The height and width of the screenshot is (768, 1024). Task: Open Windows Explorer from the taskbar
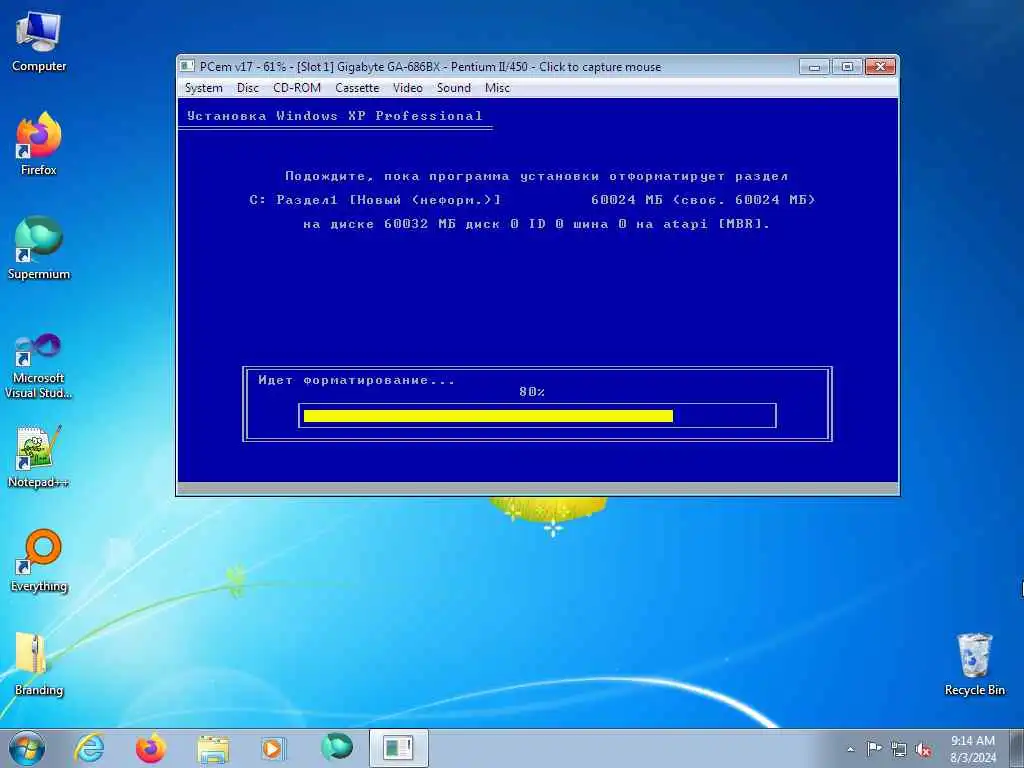point(214,749)
